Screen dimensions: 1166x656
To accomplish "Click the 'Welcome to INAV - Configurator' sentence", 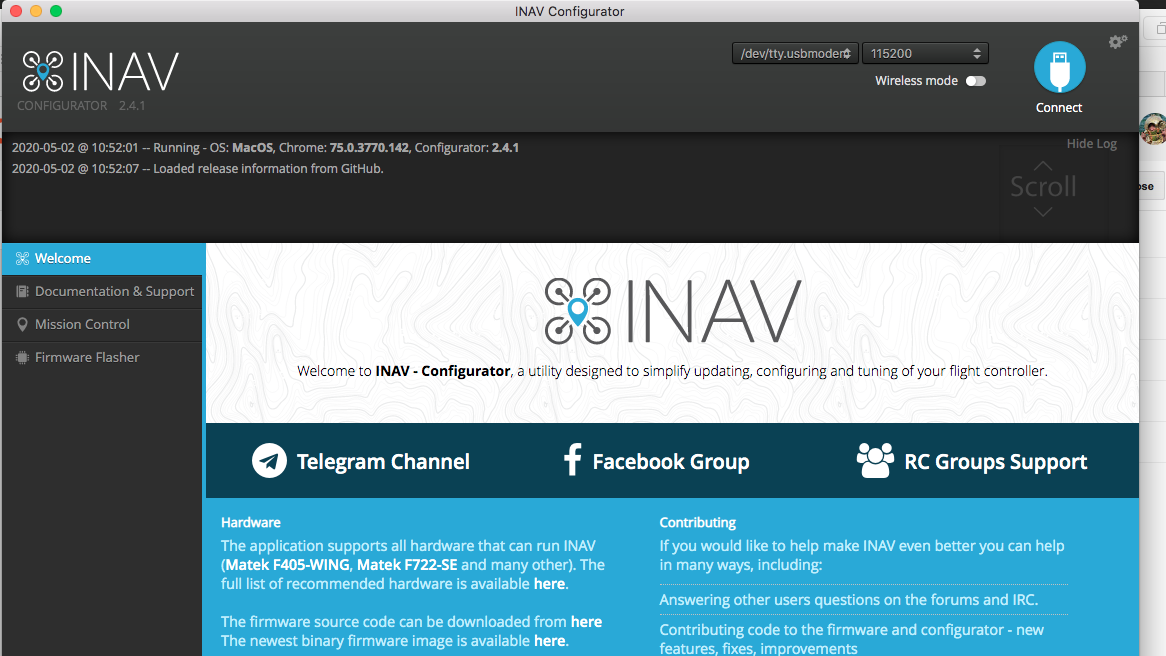I will (672, 371).
